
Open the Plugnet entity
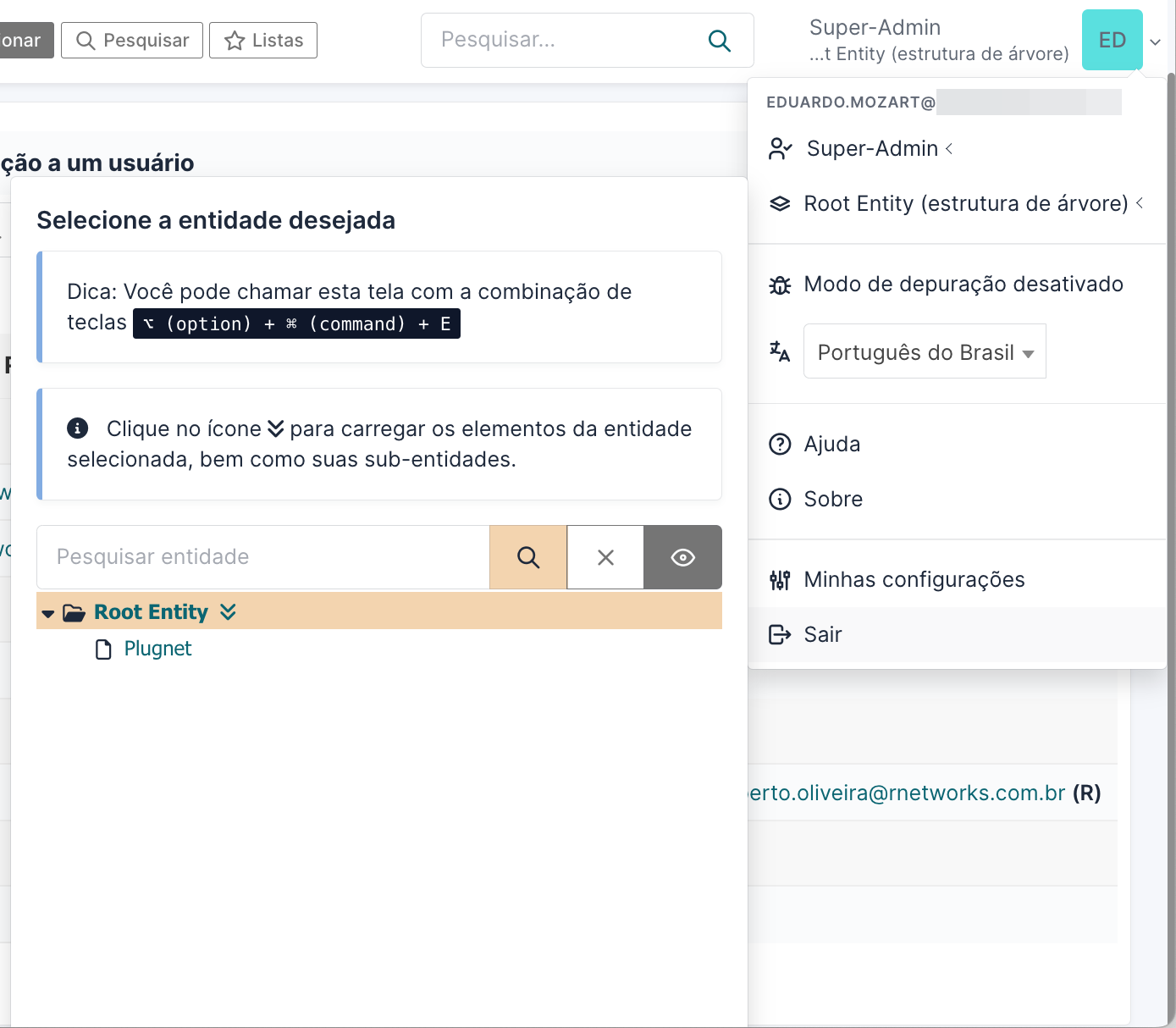point(157,649)
